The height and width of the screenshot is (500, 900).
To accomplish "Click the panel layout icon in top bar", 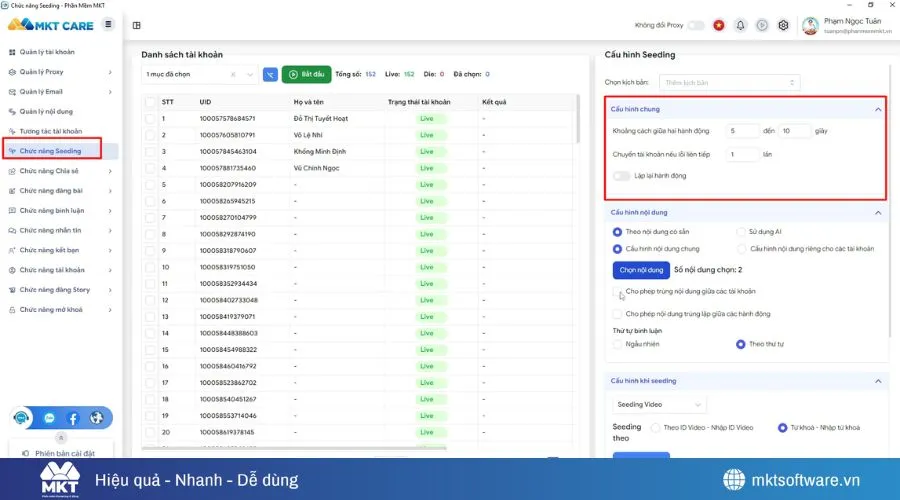I will tap(137, 25).
